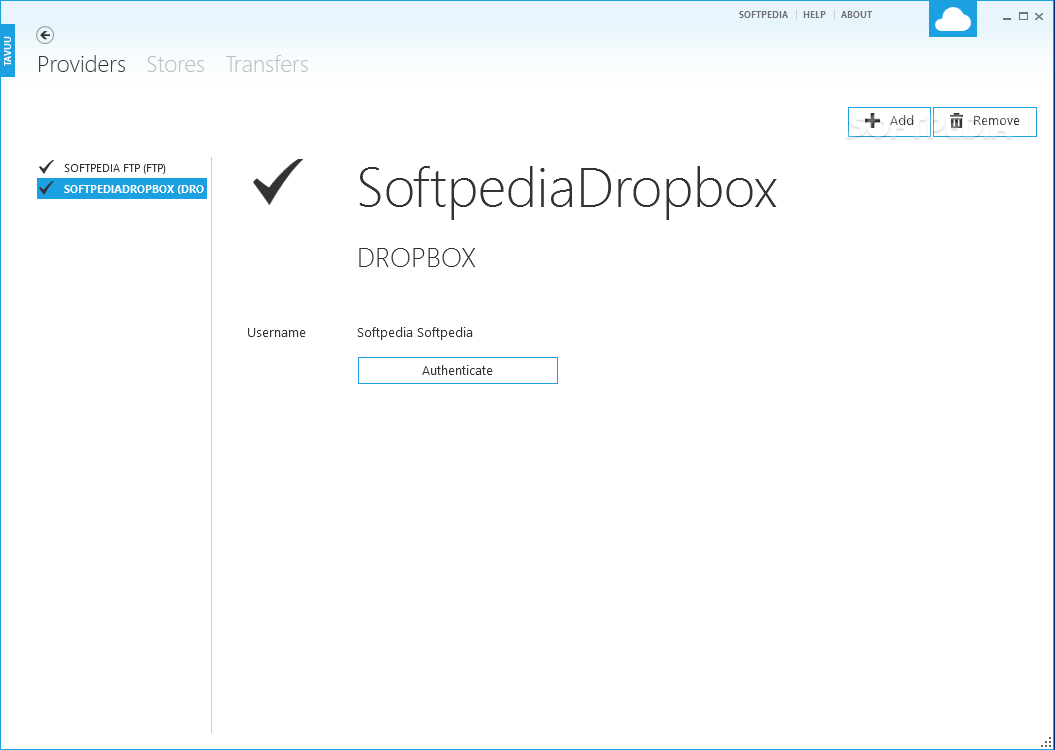Remove the selected provider
Image resolution: width=1055 pixels, height=750 pixels.
[x=984, y=121]
